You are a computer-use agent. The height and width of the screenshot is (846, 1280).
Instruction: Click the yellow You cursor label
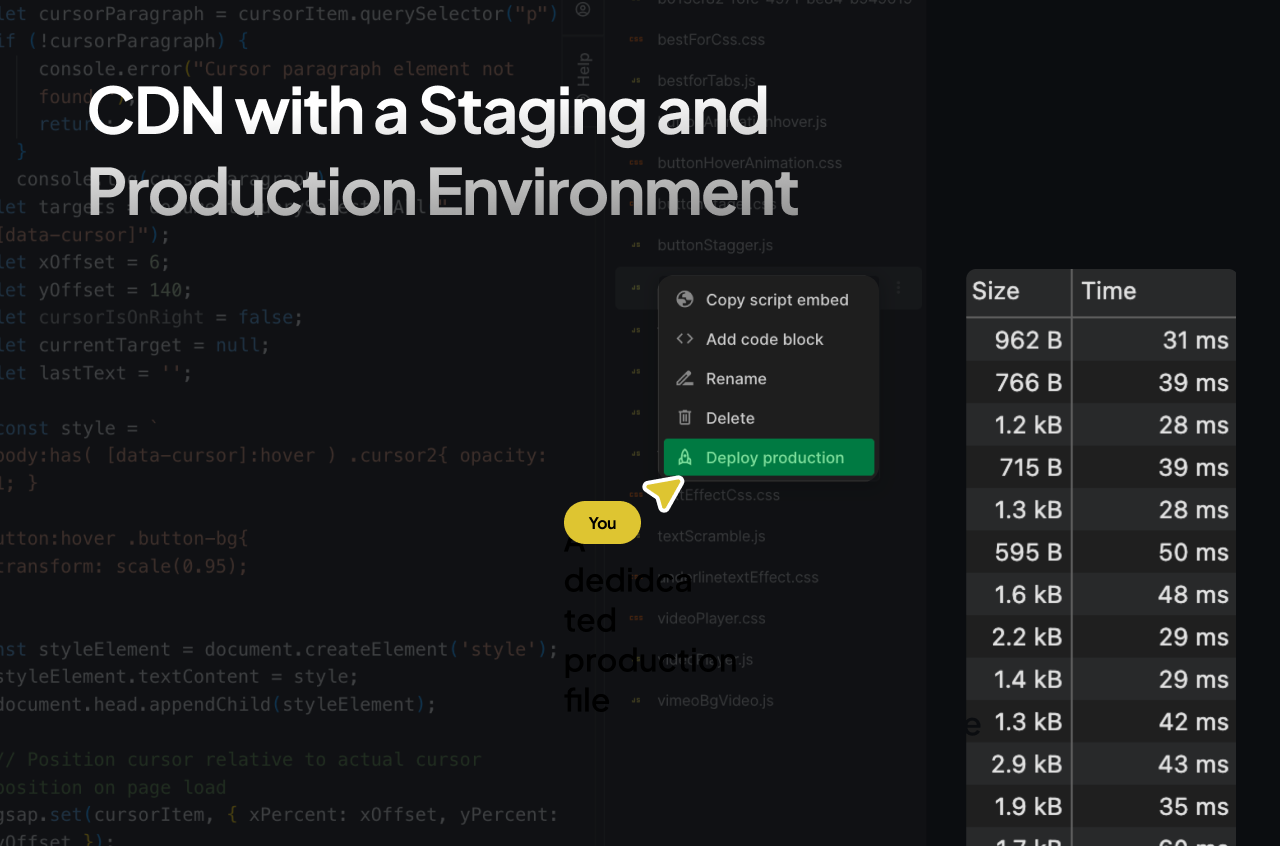602,523
